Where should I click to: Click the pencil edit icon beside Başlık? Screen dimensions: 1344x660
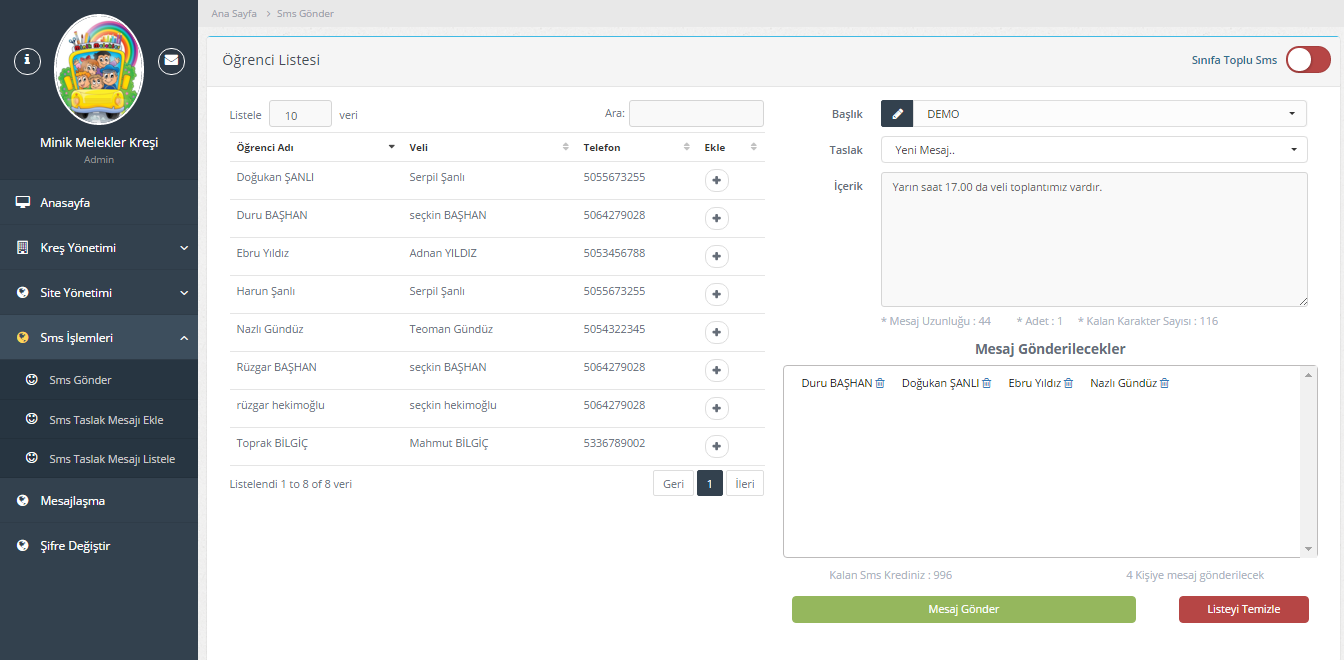[897, 114]
